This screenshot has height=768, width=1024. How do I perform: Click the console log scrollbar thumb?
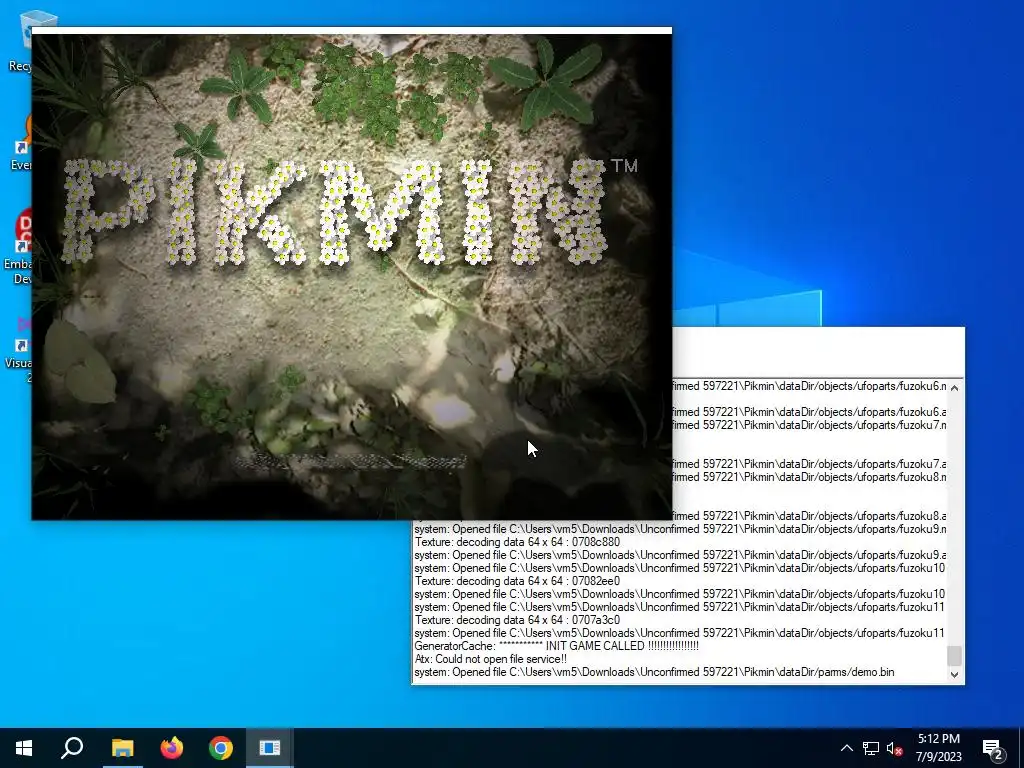coord(954,654)
